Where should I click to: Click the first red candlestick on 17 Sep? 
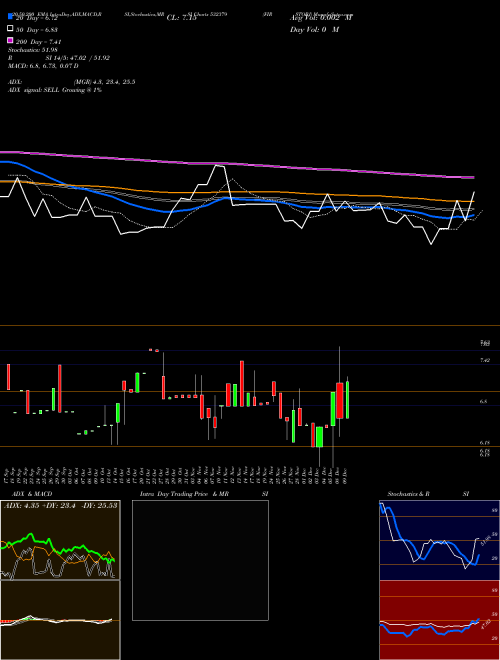click(x=8, y=377)
